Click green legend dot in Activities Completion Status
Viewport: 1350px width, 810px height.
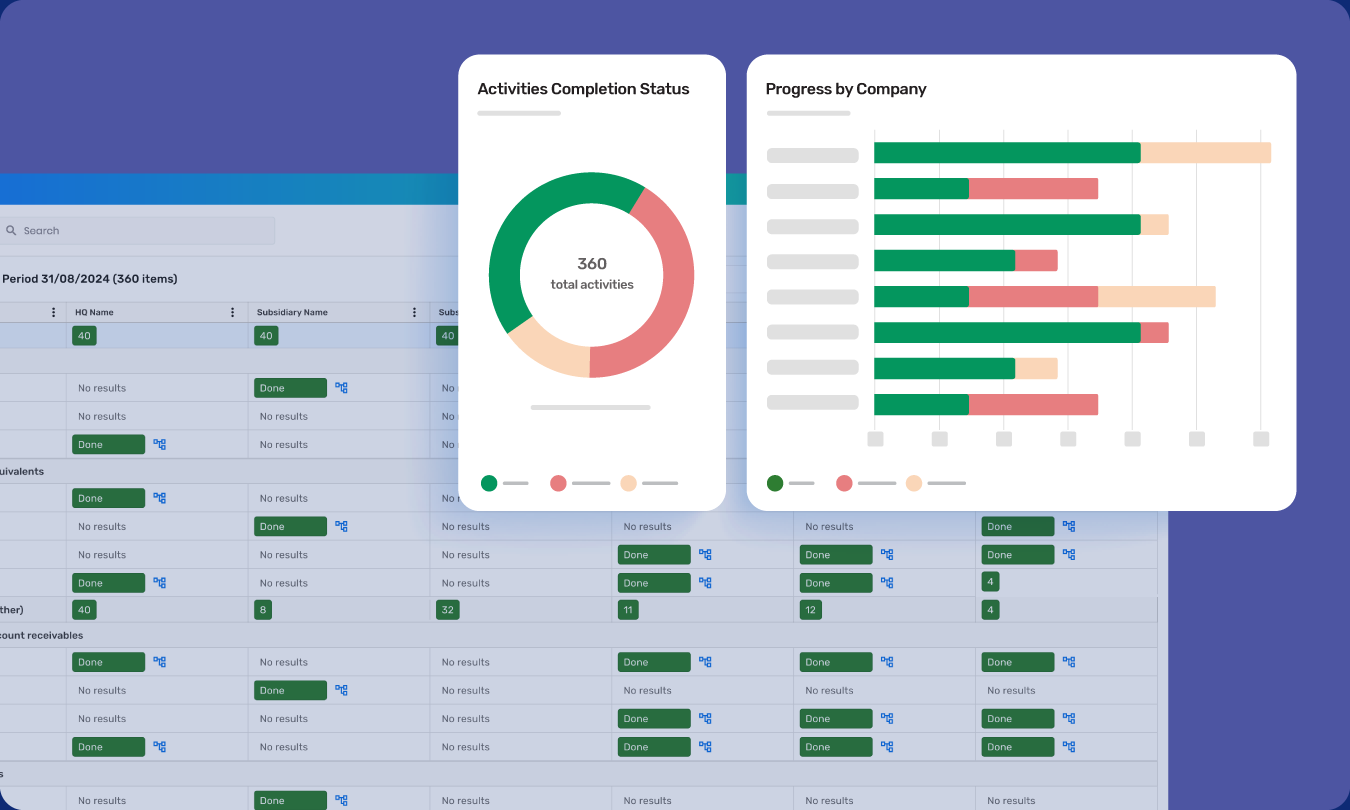[x=489, y=483]
